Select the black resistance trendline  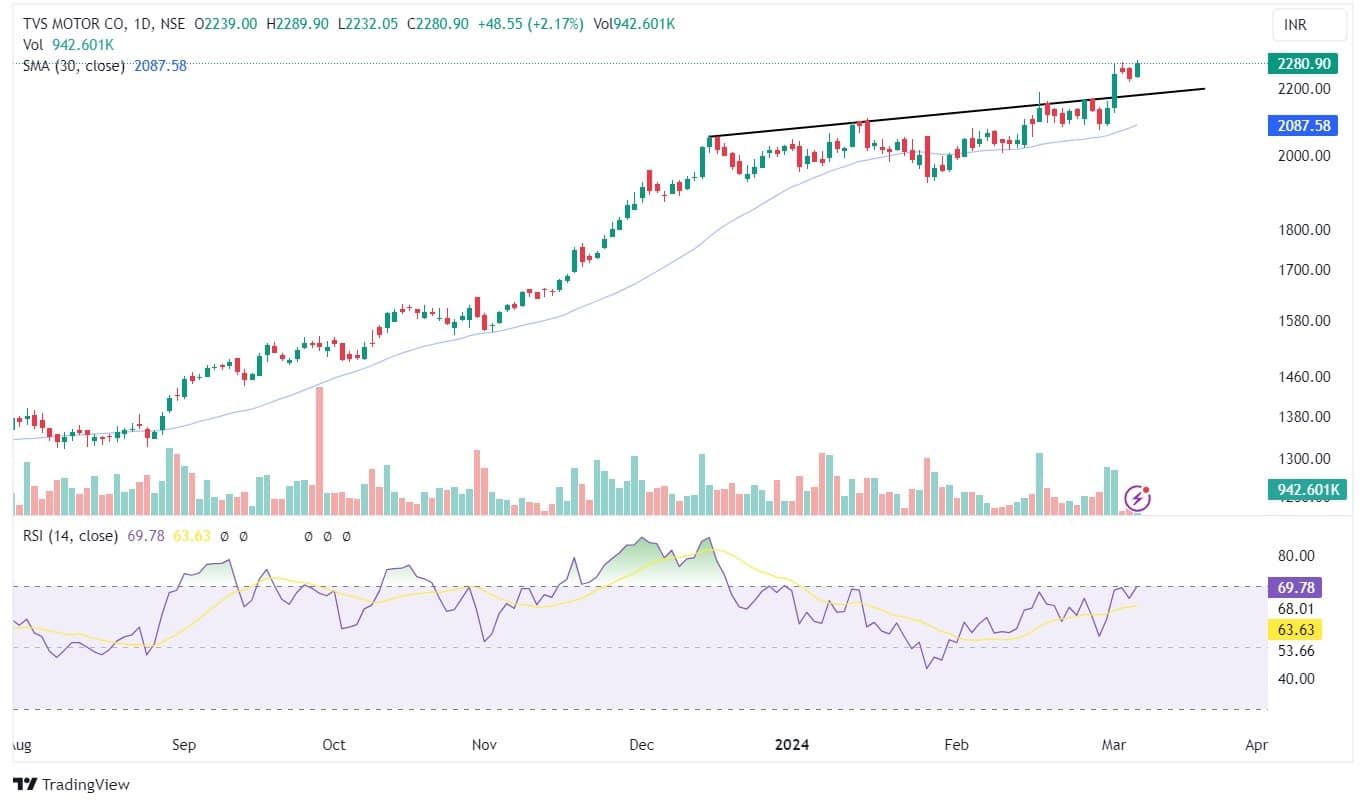(955, 113)
